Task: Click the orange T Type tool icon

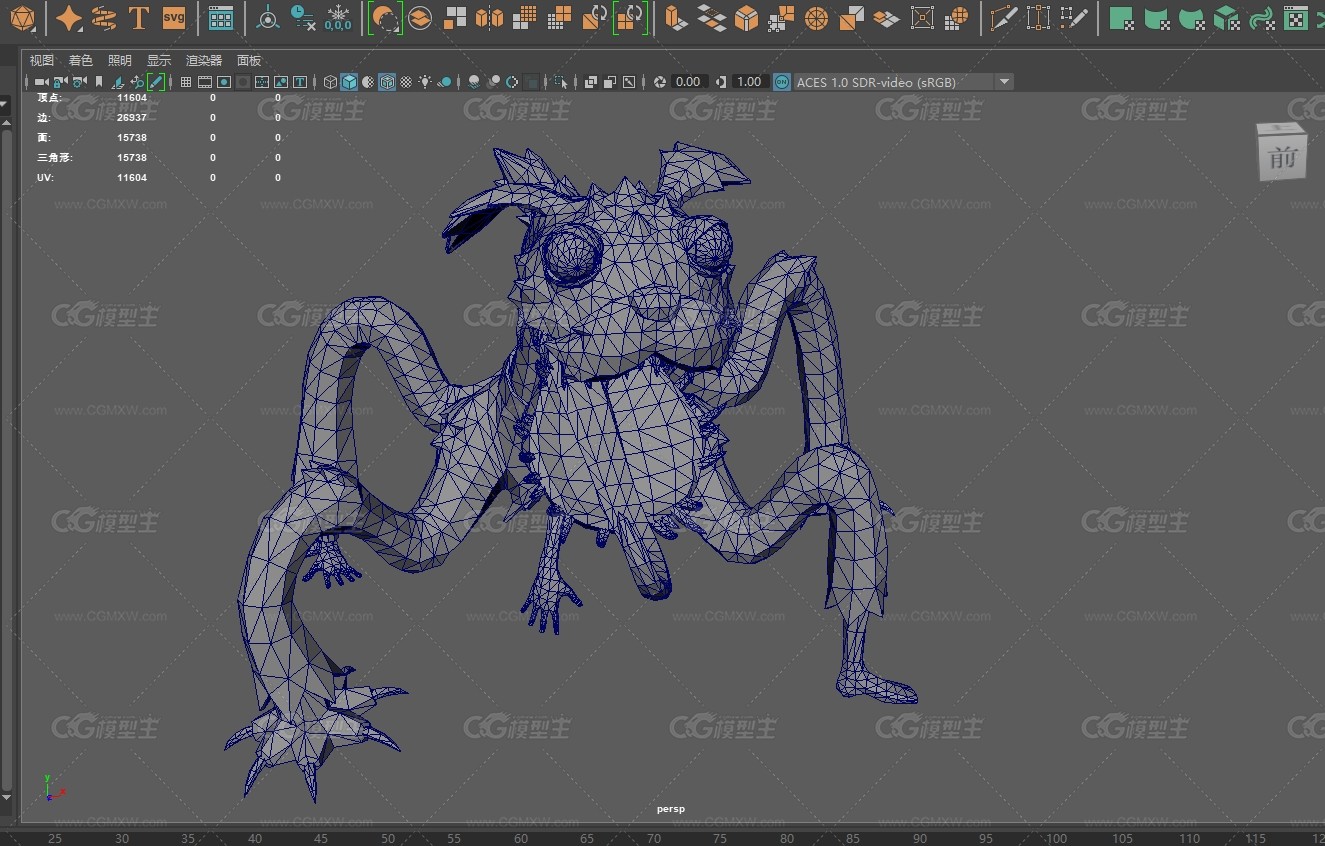Action: [x=139, y=17]
